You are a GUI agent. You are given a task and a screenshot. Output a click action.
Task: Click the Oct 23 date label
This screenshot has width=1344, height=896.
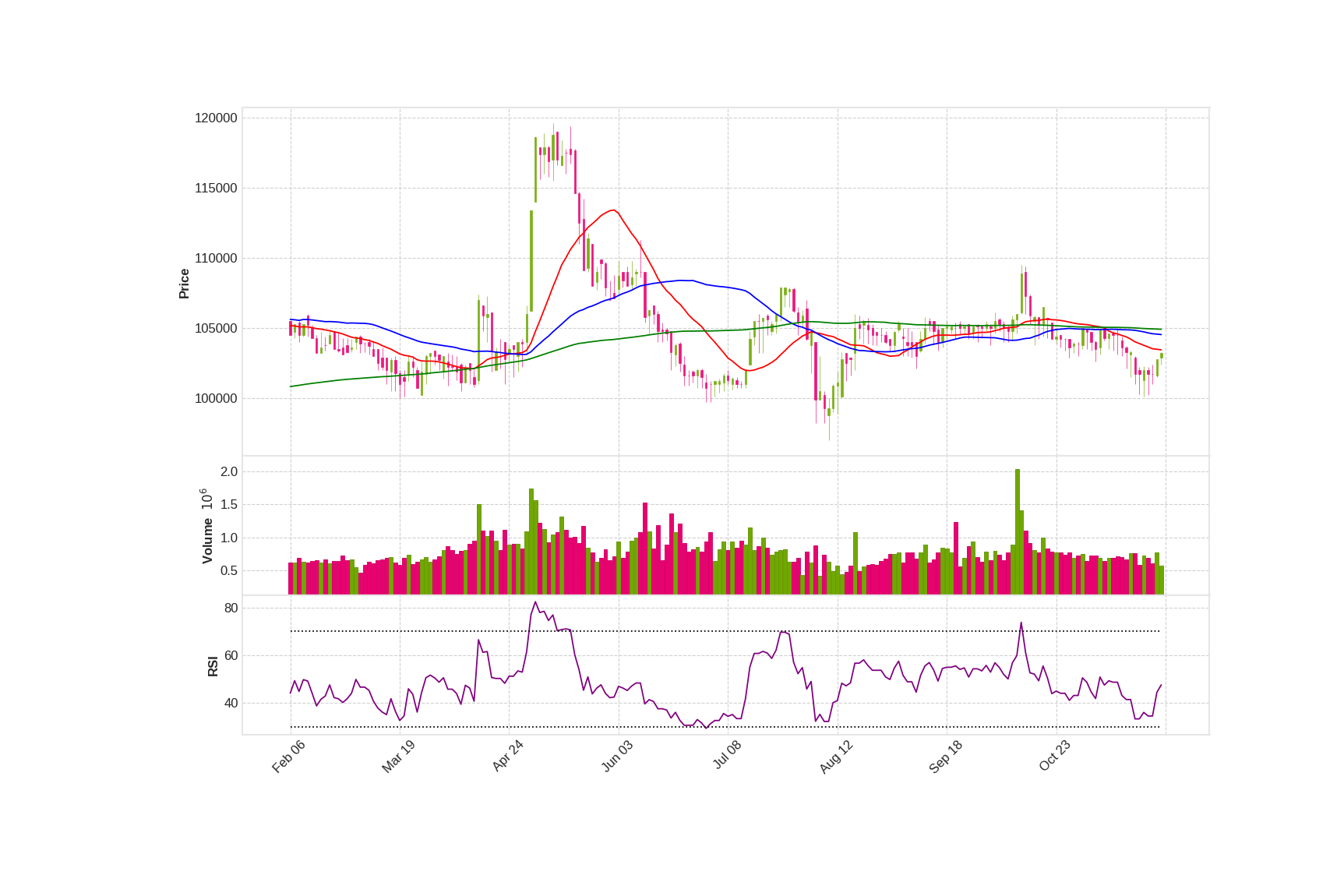click(1055, 757)
